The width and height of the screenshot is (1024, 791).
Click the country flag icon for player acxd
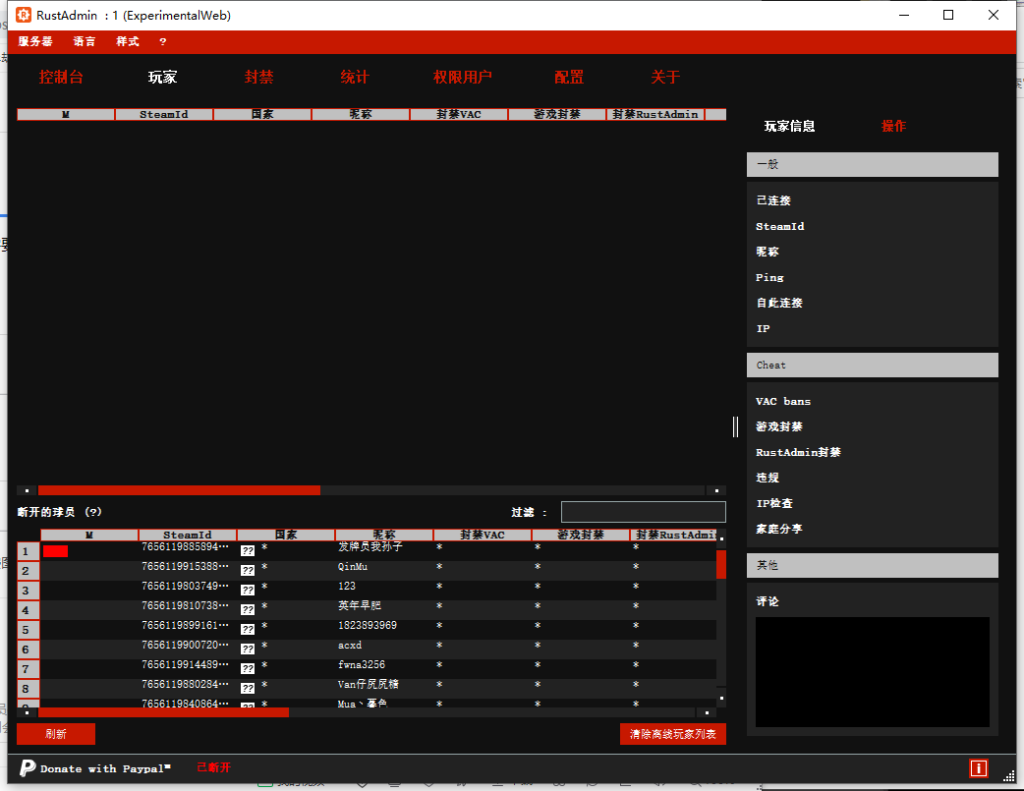[x=248, y=649]
